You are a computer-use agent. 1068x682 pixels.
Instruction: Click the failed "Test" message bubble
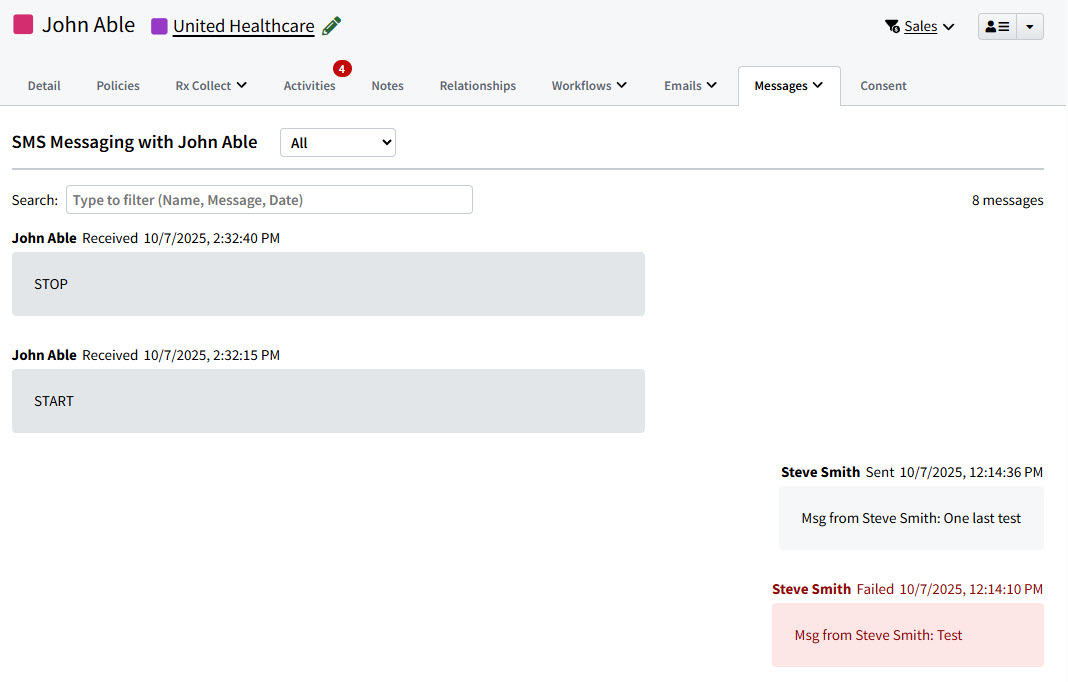pyautogui.click(x=907, y=634)
